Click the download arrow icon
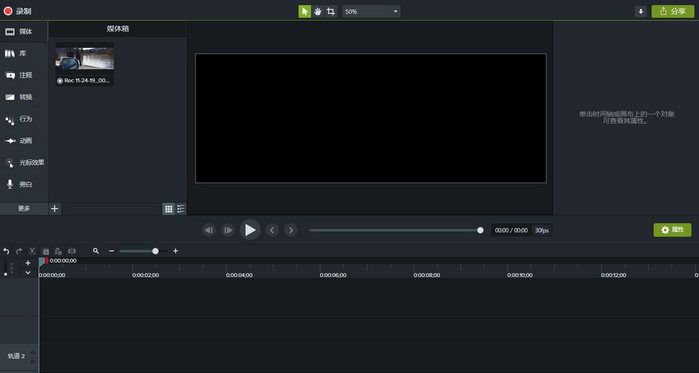The image size is (699, 373). pos(641,12)
